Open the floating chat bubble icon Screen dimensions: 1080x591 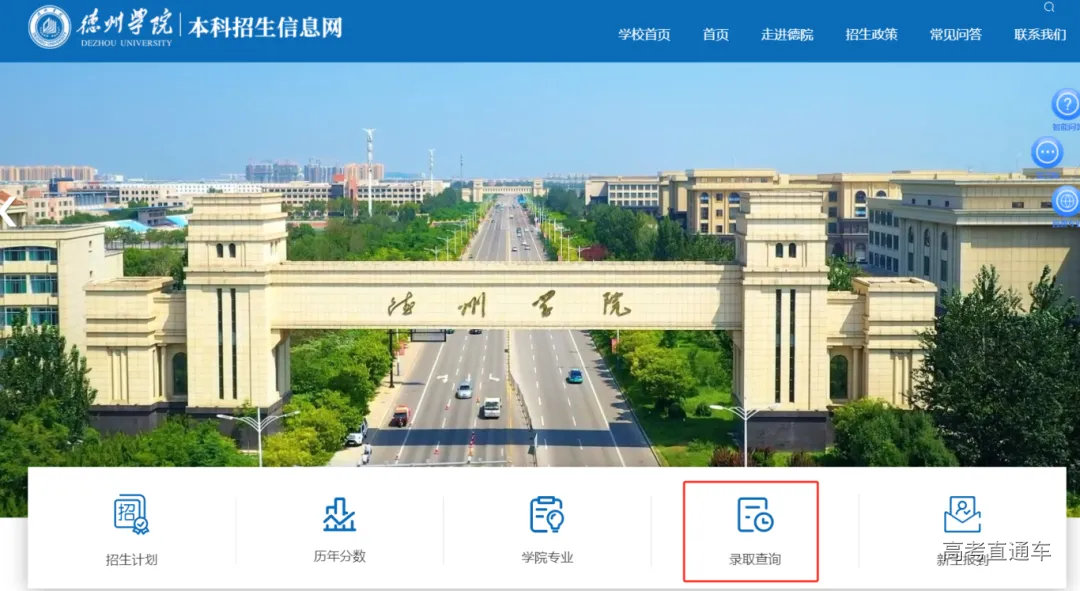[1049, 152]
